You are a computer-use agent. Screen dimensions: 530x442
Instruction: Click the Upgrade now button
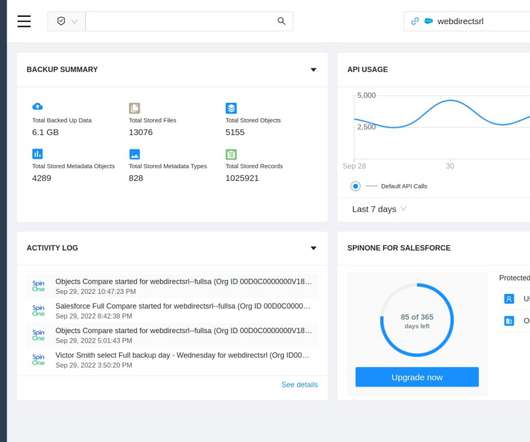(x=417, y=377)
